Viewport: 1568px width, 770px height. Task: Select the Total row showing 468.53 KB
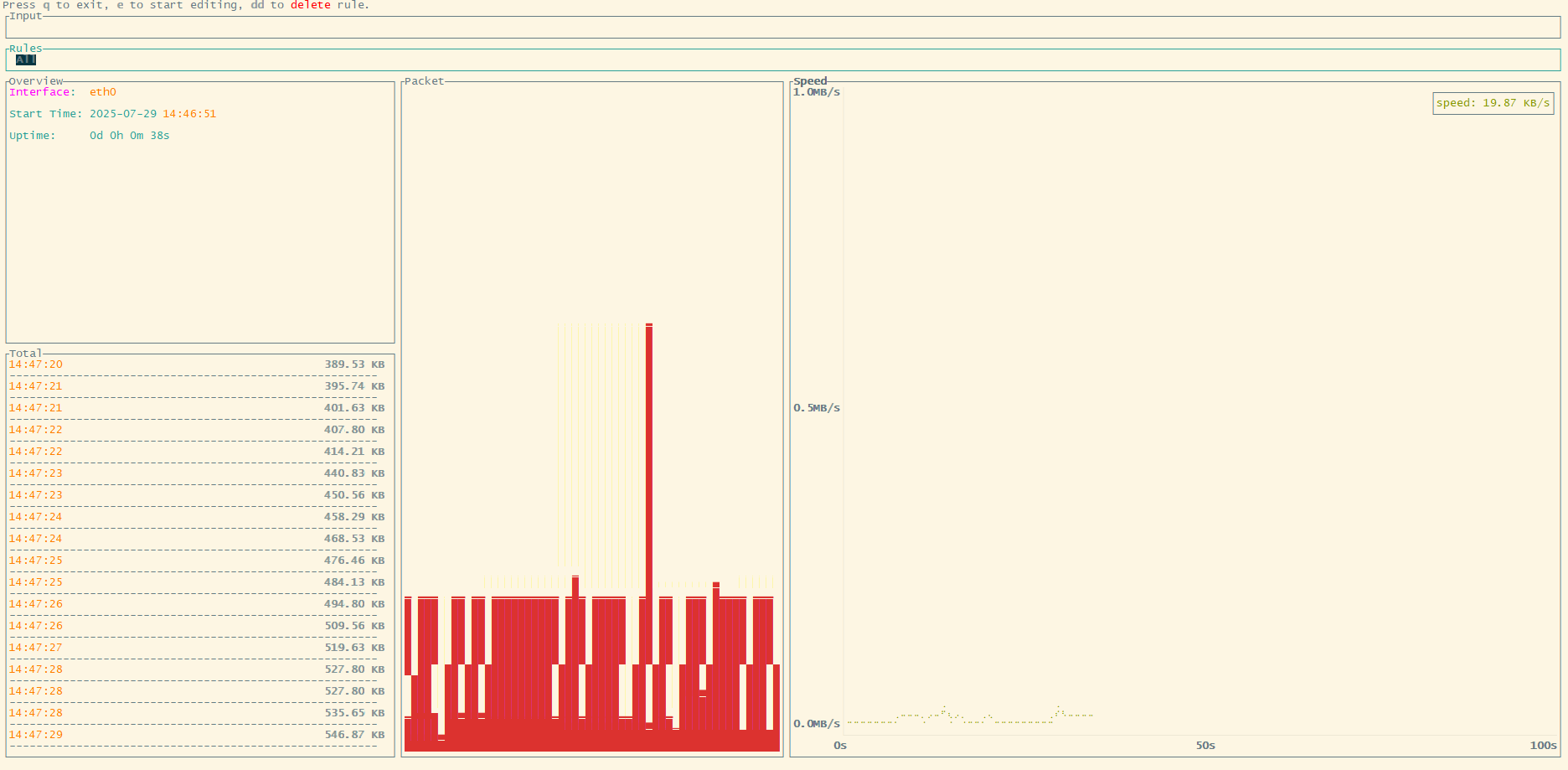coord(197,539)
